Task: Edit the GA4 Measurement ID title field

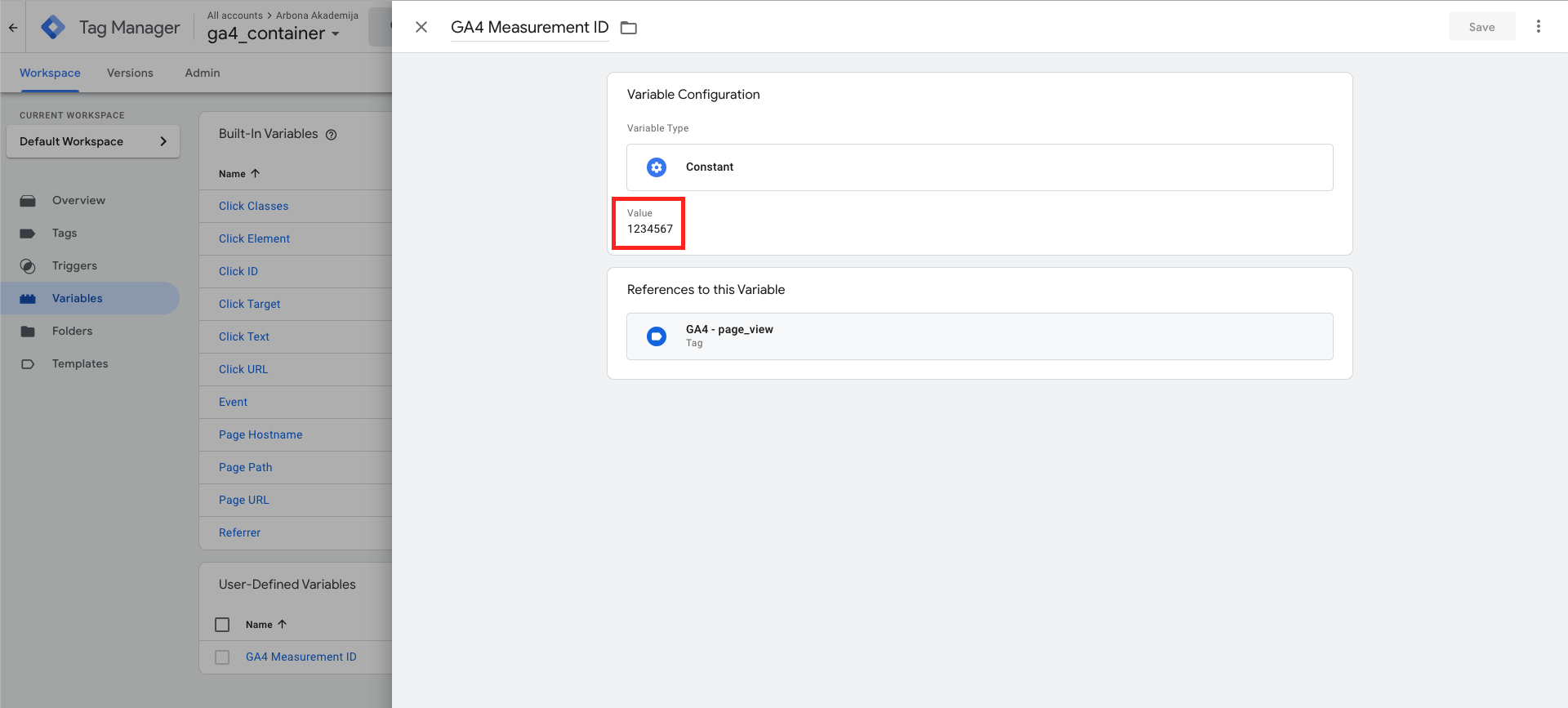Action: click(529, 27)
